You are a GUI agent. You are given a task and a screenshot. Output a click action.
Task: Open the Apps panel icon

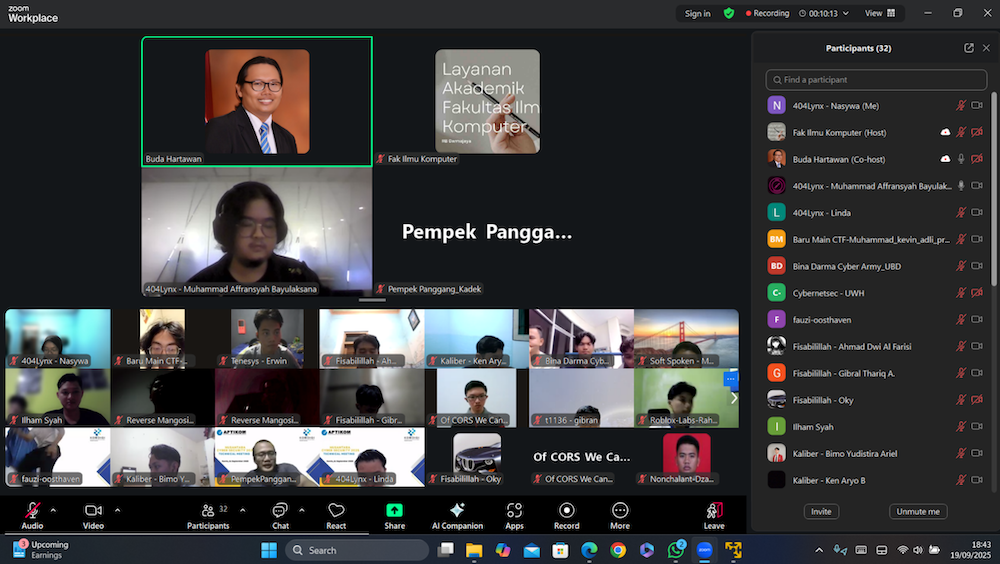(514, 514)
